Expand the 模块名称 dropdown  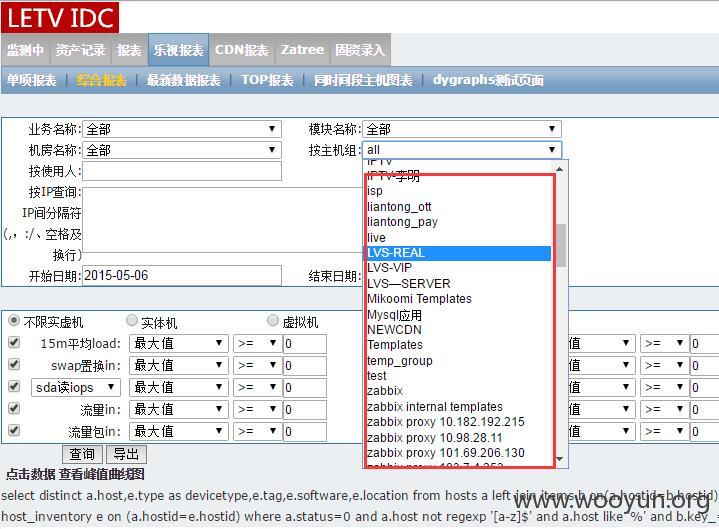pos(462,129)
